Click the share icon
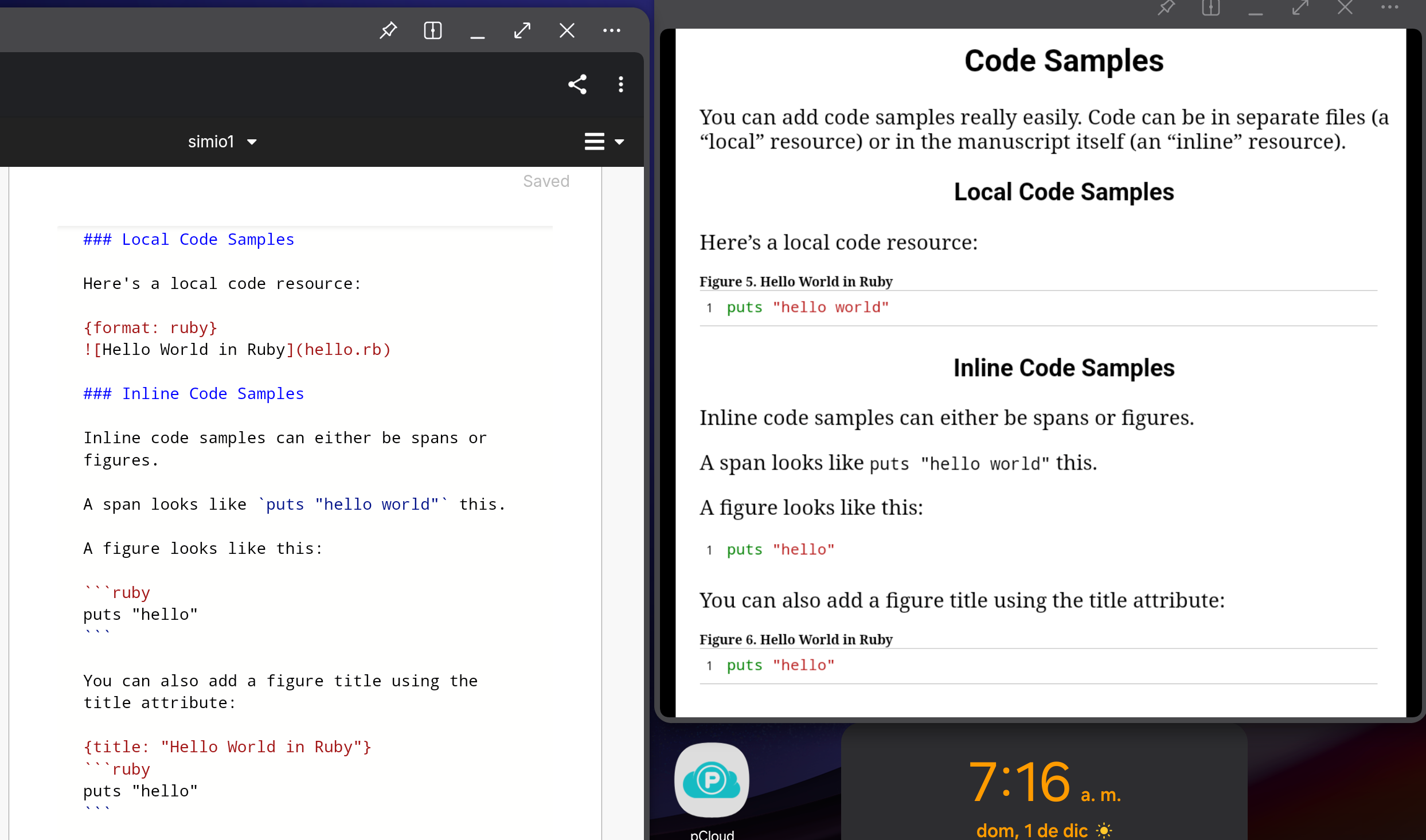Viewport: 1426px width, 840px height. 577,84
